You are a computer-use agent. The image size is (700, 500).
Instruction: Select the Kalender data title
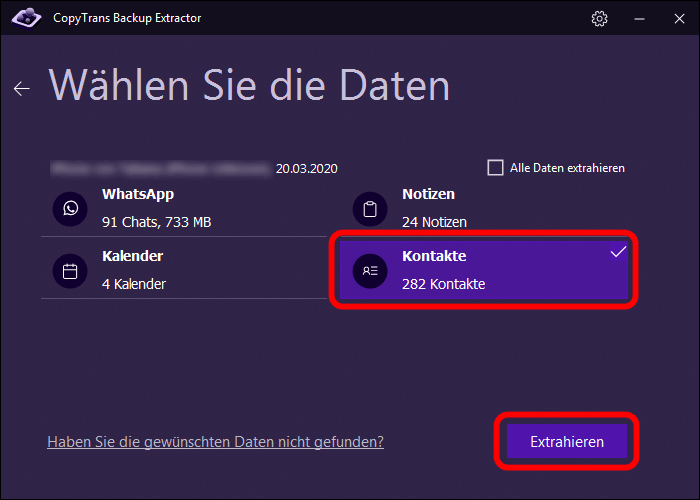133,256
